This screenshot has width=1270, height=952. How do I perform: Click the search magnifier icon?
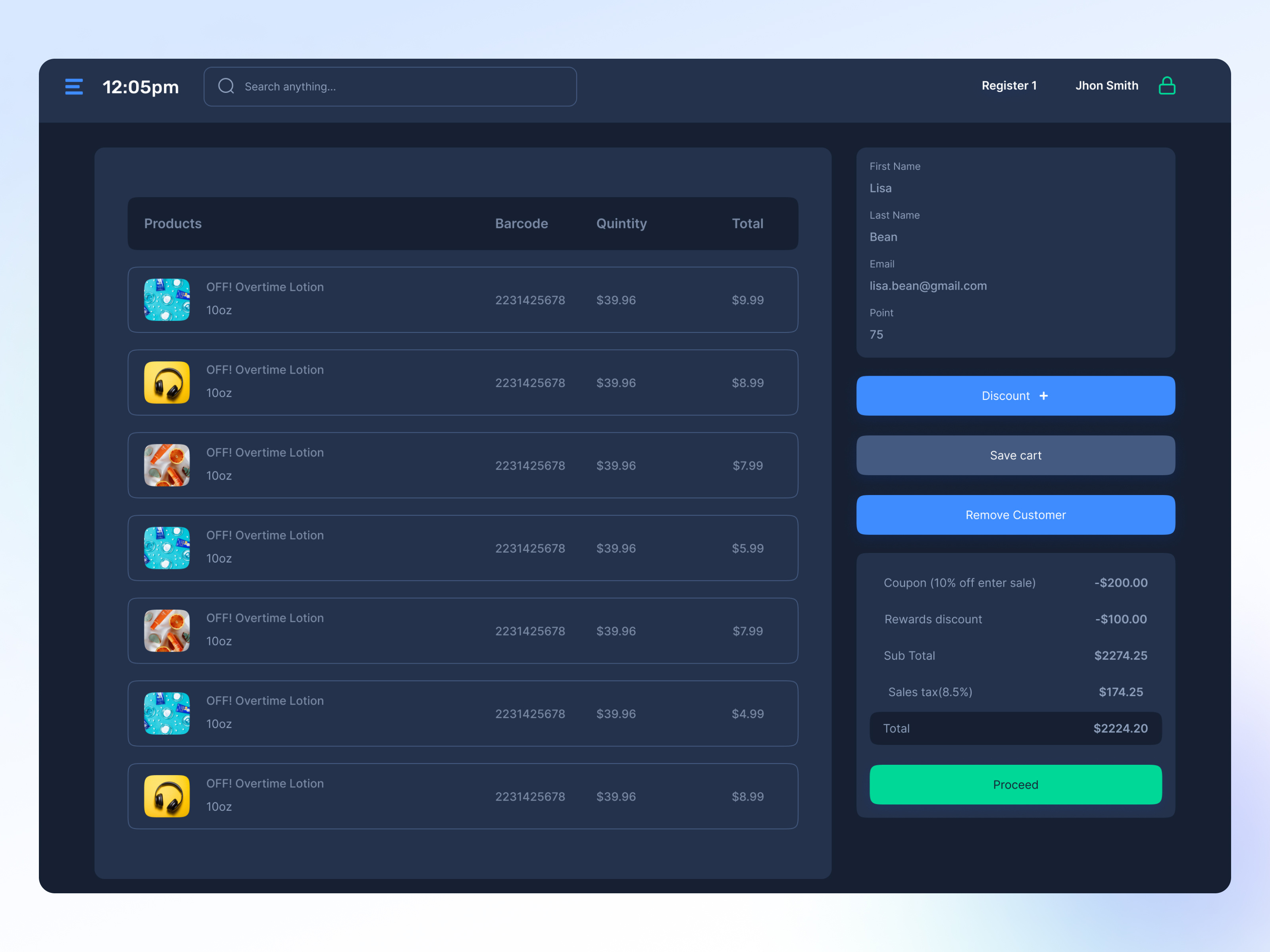pyautogui.click(x=226, y=86)
